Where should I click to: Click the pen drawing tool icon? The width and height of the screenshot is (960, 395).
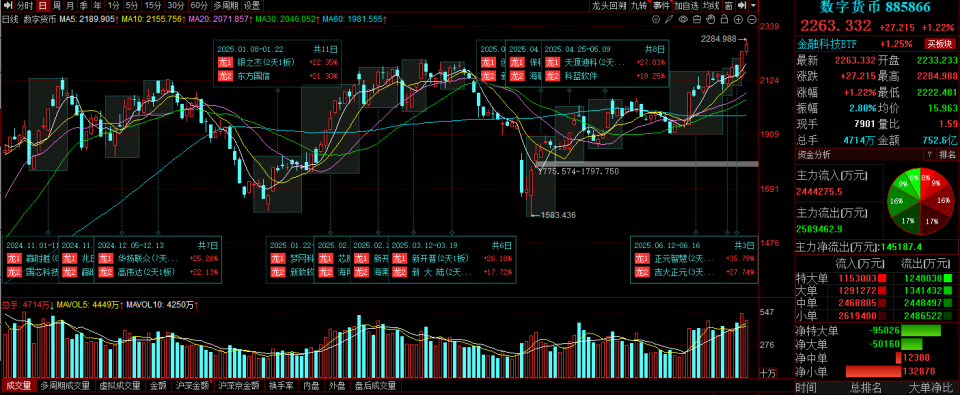pyautogui.click(x=669, y=19)
